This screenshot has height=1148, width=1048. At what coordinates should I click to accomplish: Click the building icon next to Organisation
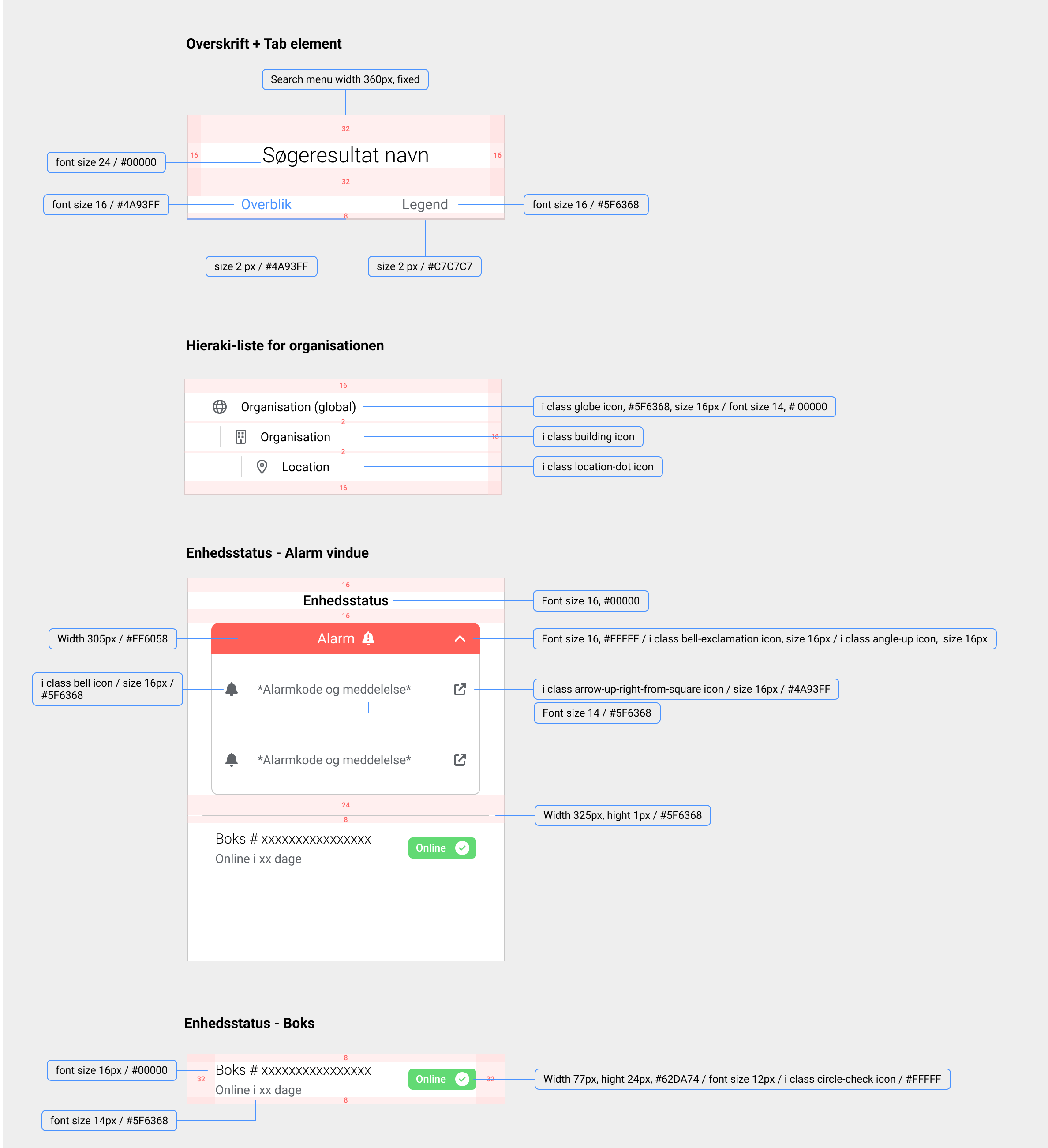click(x=241, y=437)
